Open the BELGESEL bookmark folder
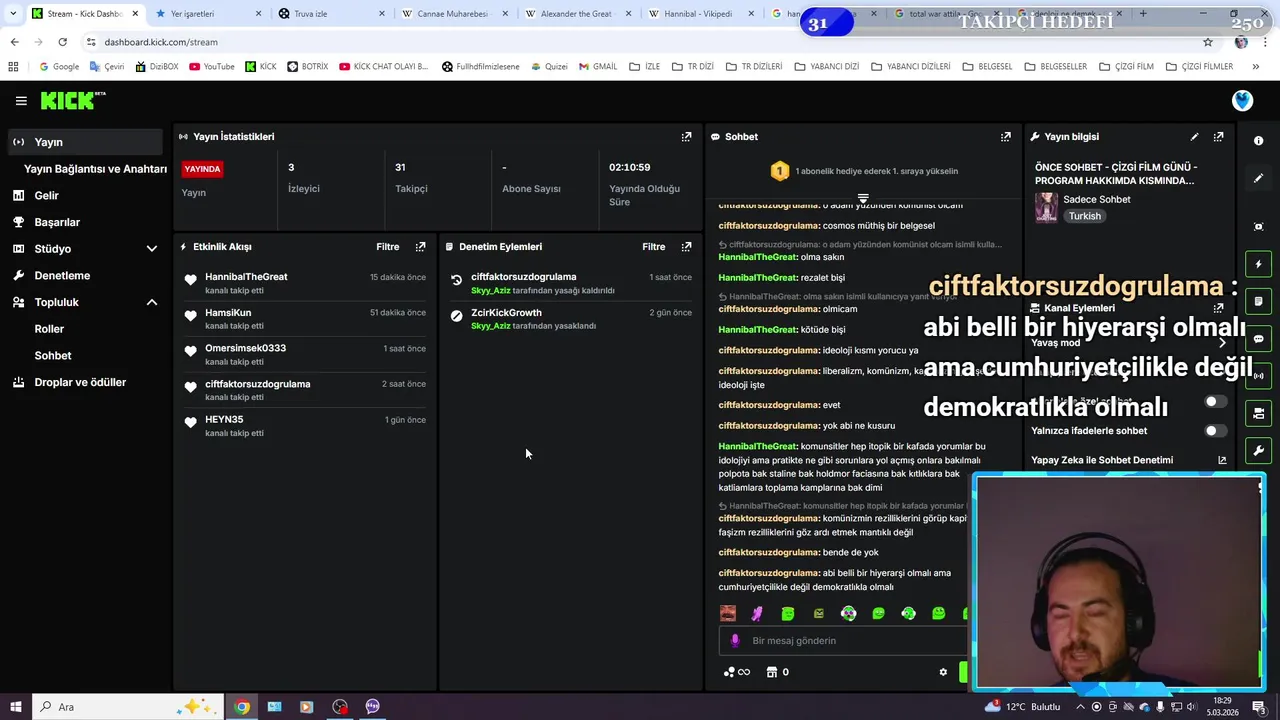 point(988,67)
